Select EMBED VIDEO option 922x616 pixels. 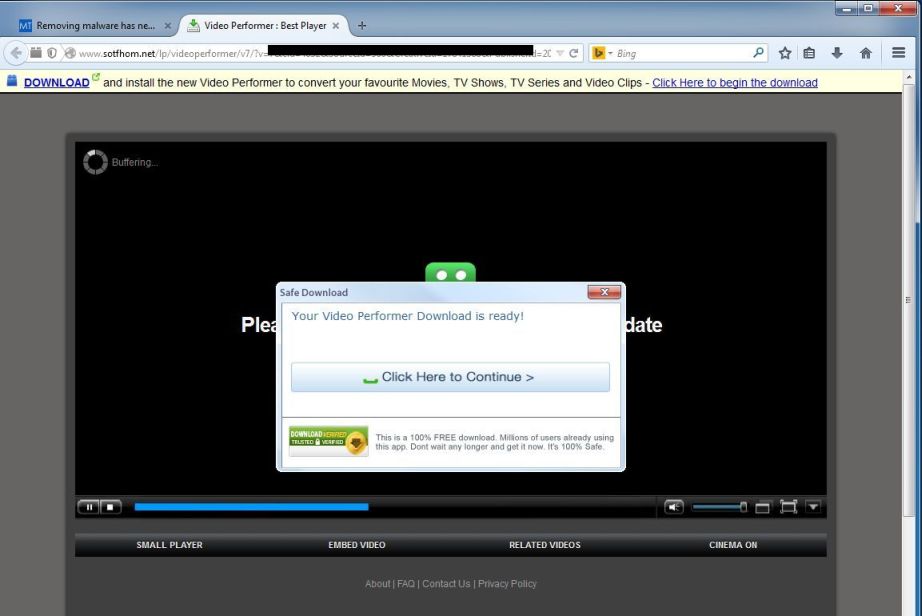[357, 545]
